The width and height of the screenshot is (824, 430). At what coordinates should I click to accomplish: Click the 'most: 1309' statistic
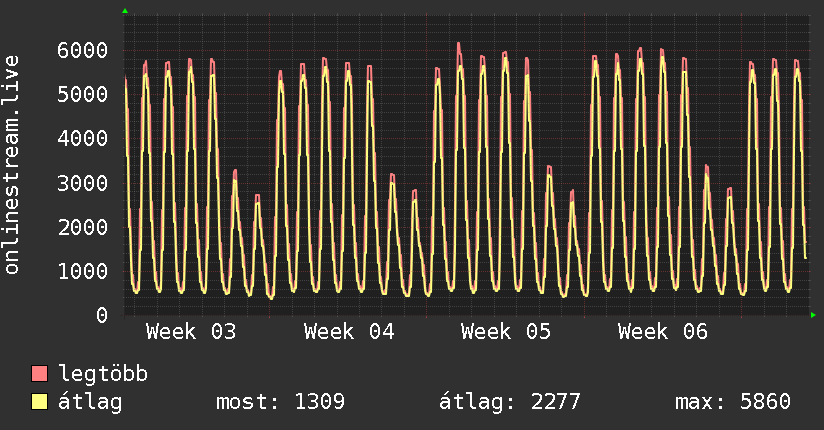point(281,402)
